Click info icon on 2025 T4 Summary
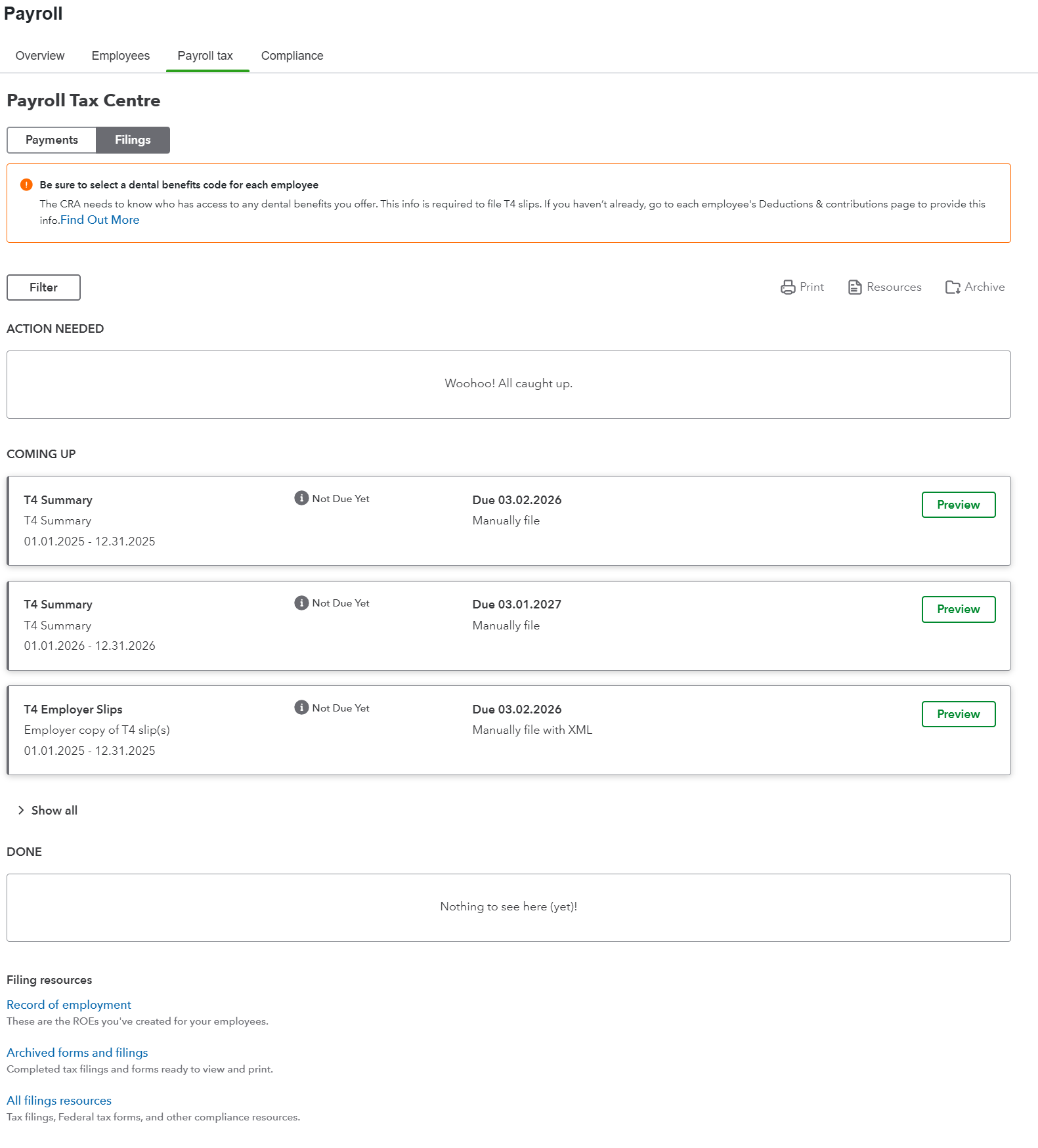 [x=301, y=498]
